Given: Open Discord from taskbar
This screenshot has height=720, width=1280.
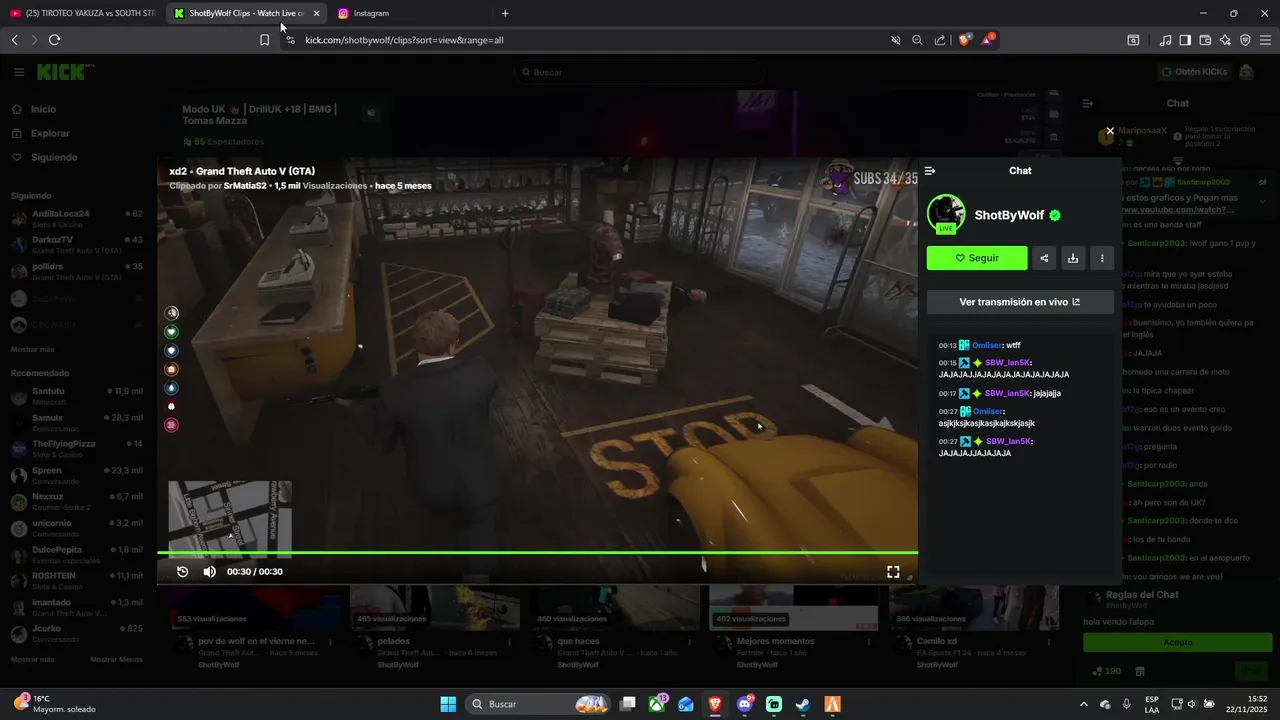Looking at the screenshot, I should pos(745,704).
